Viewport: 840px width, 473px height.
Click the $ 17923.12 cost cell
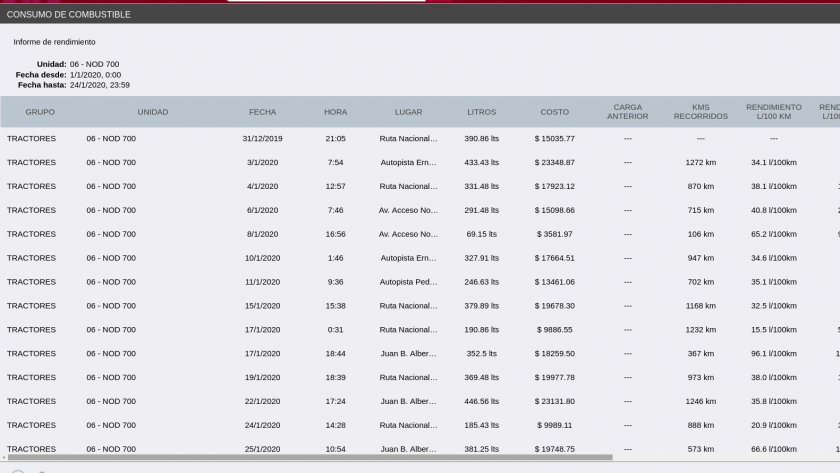554,186
